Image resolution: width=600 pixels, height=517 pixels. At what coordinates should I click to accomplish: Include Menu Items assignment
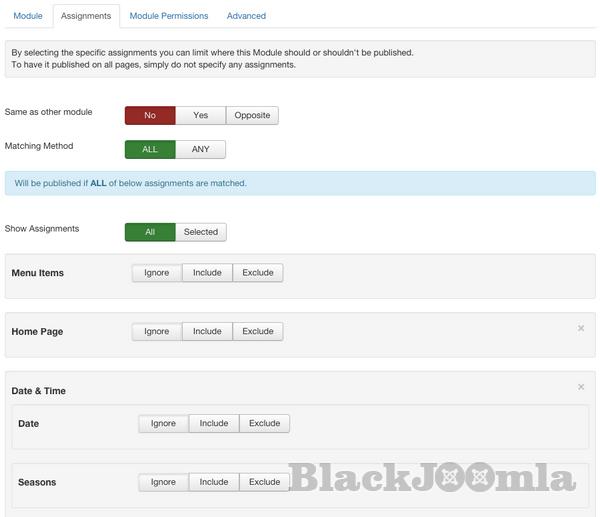click(207, 272)
